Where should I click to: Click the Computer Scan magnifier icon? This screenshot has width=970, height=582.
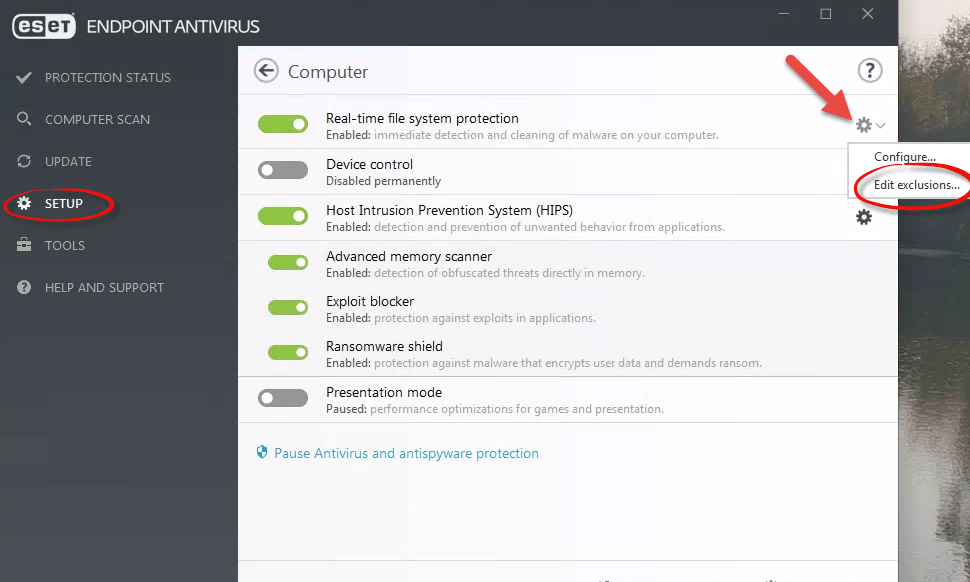tap(24, 119)
